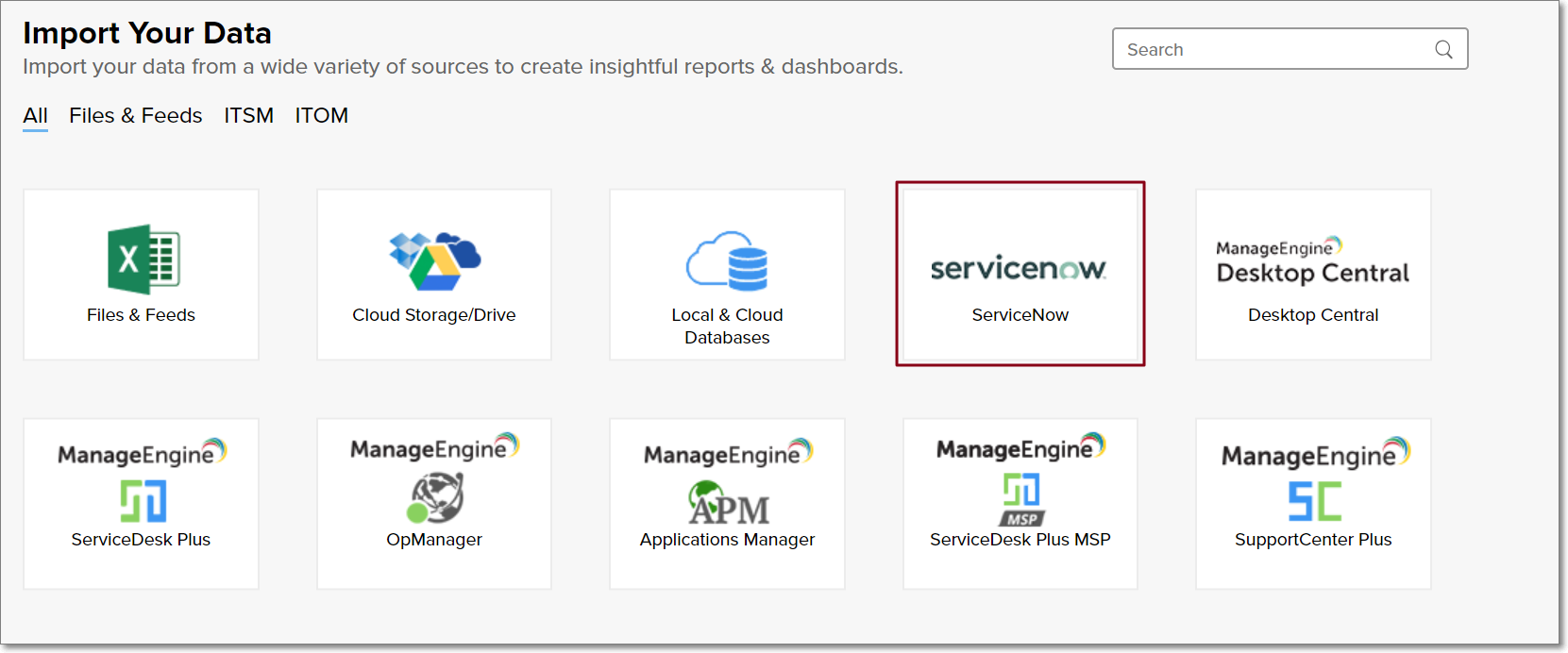The image size is (1568, 653).
Task: Click the servicenow logo
Action: point(1019,268)
